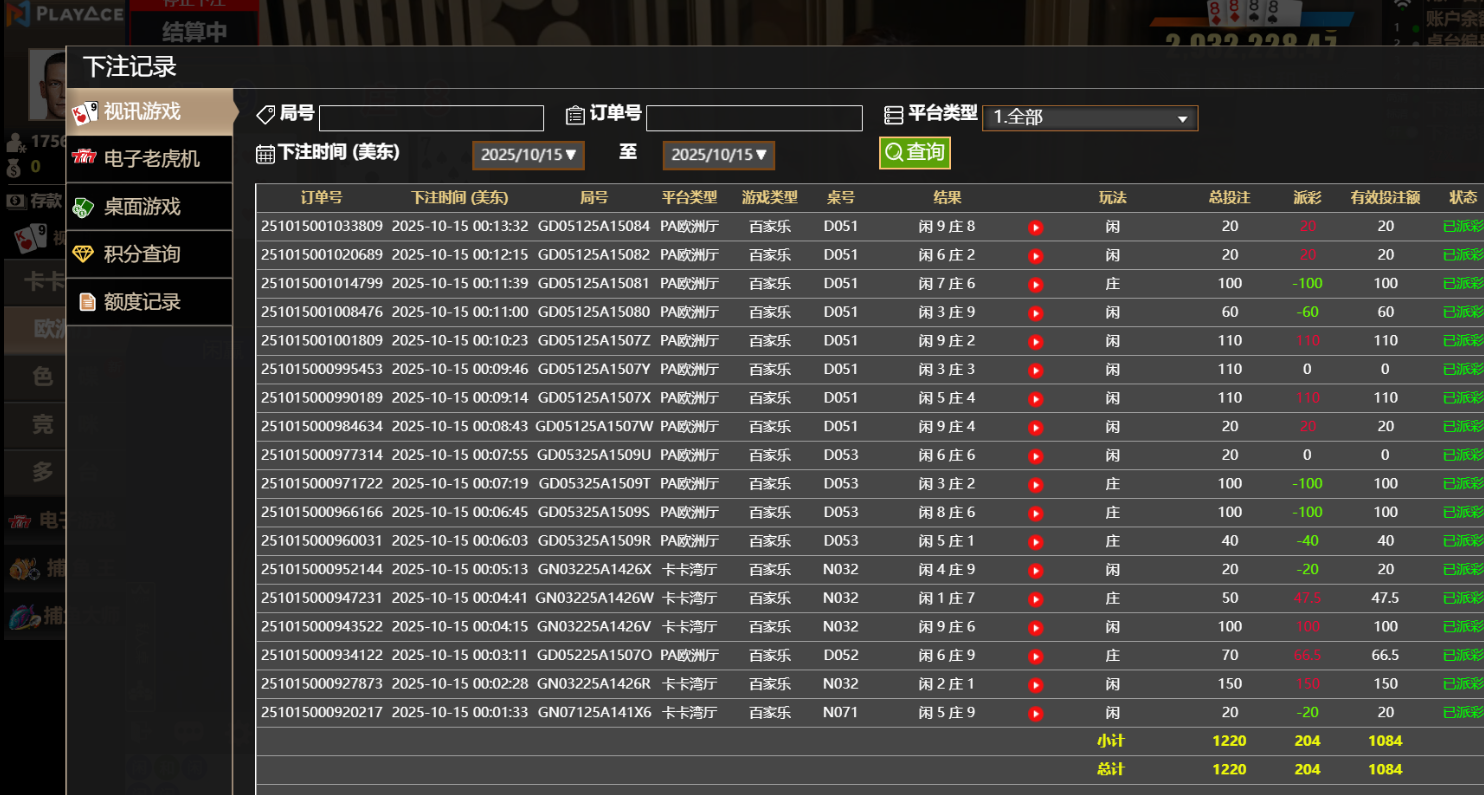Open the start date picker dropdown
Image resolution: width=1484 pixels, height=795 pixels.
click(x=528, y=155)
